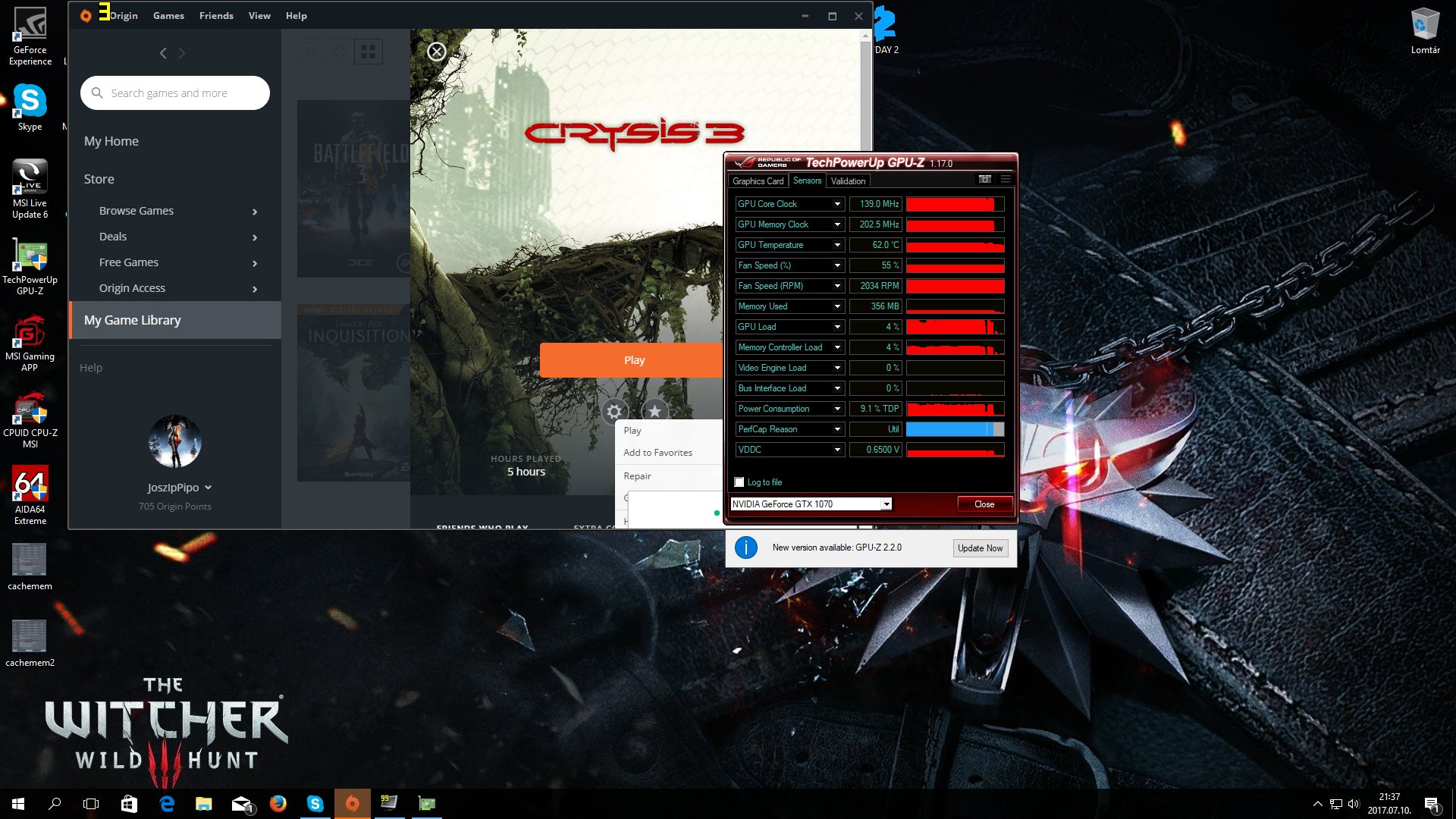Select Repair from Crysis 3 context menu
The image size is (1456, 819).
[x=637, y=476]
